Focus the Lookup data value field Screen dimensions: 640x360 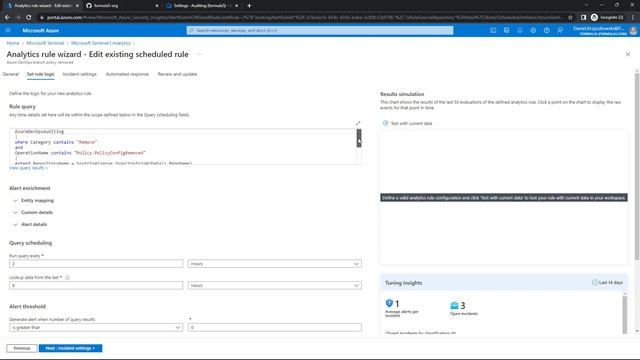[x=96, y=285]
